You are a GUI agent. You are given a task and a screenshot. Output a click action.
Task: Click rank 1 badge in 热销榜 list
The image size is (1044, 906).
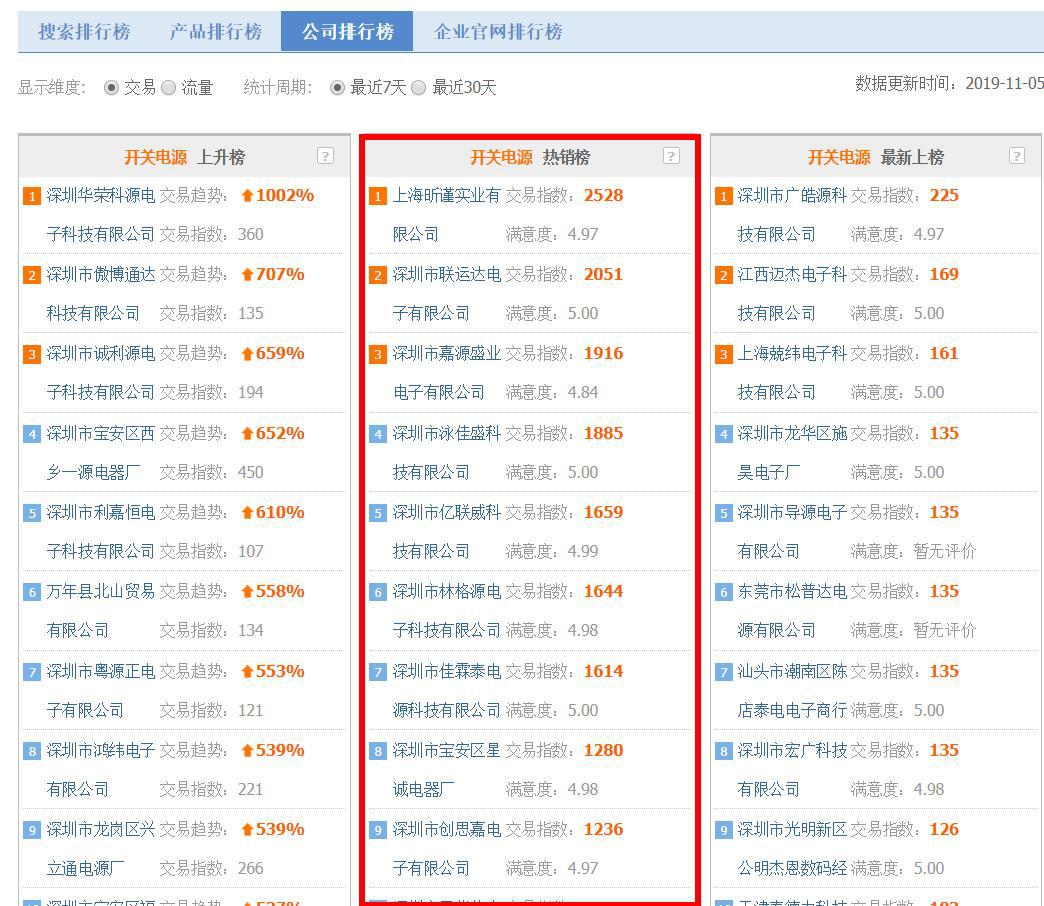[378, 196]
